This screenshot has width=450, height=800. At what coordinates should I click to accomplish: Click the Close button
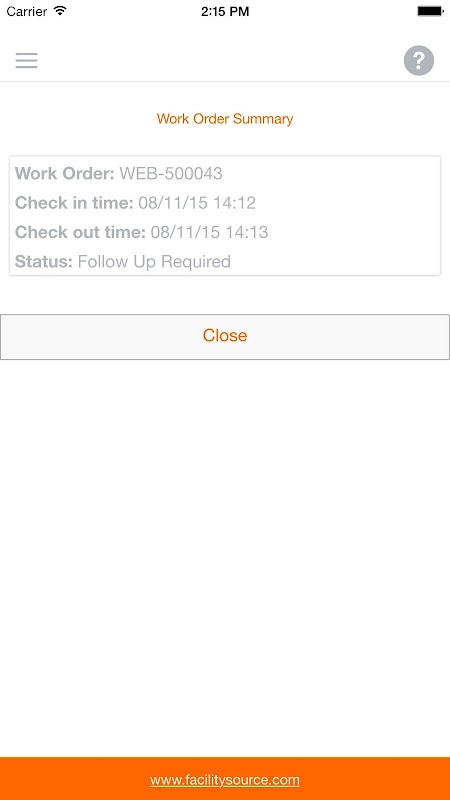click(225, 337)
